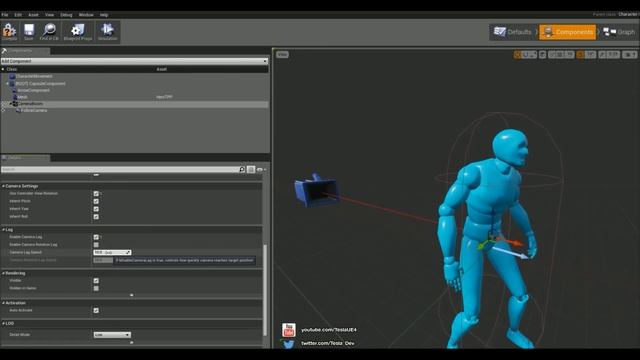Click the property matrix grid icon
Viewport: 640px width, 360px height.
(251, 169)
